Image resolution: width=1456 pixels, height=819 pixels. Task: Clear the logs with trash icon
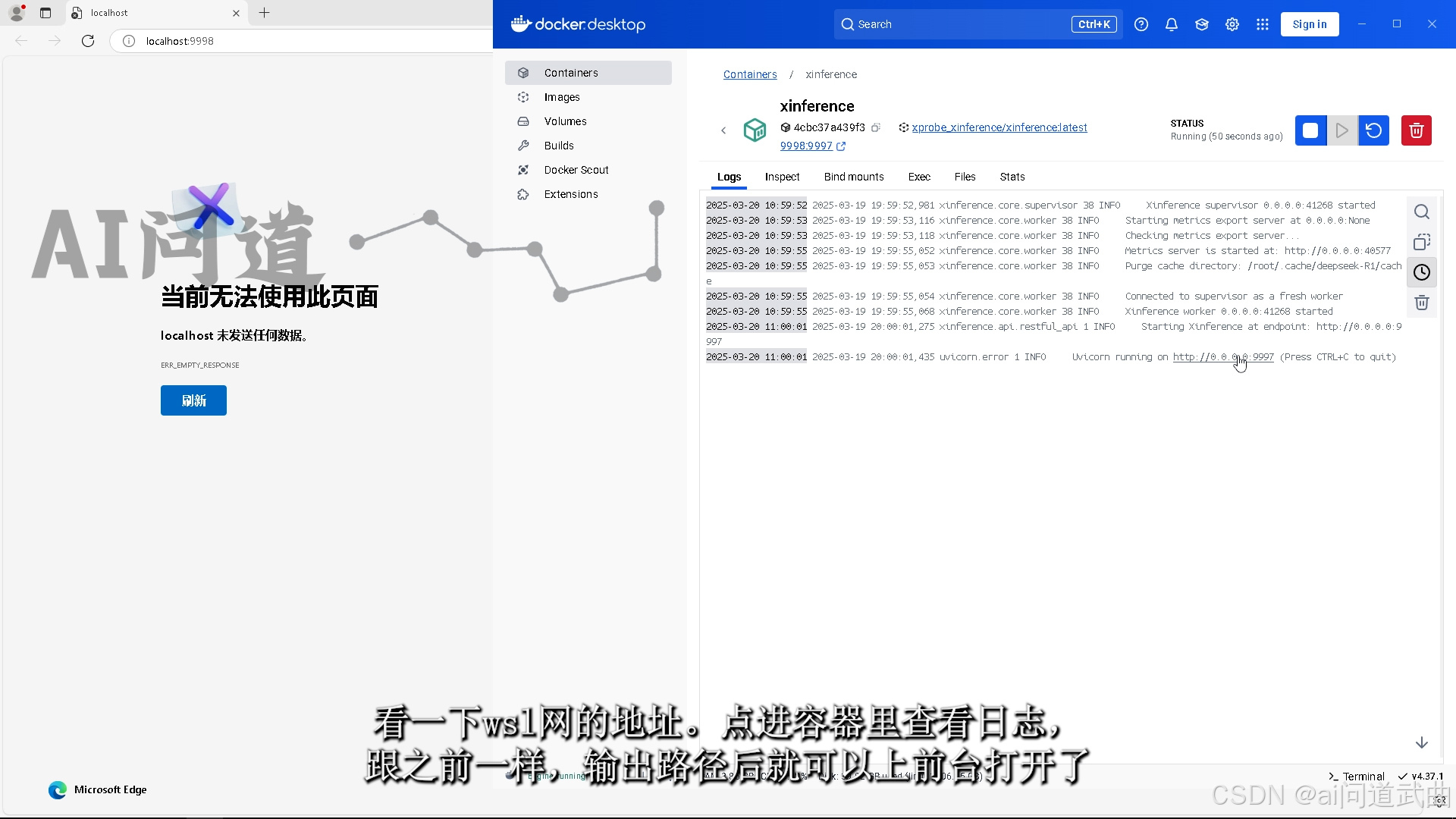click(1422, 303)
